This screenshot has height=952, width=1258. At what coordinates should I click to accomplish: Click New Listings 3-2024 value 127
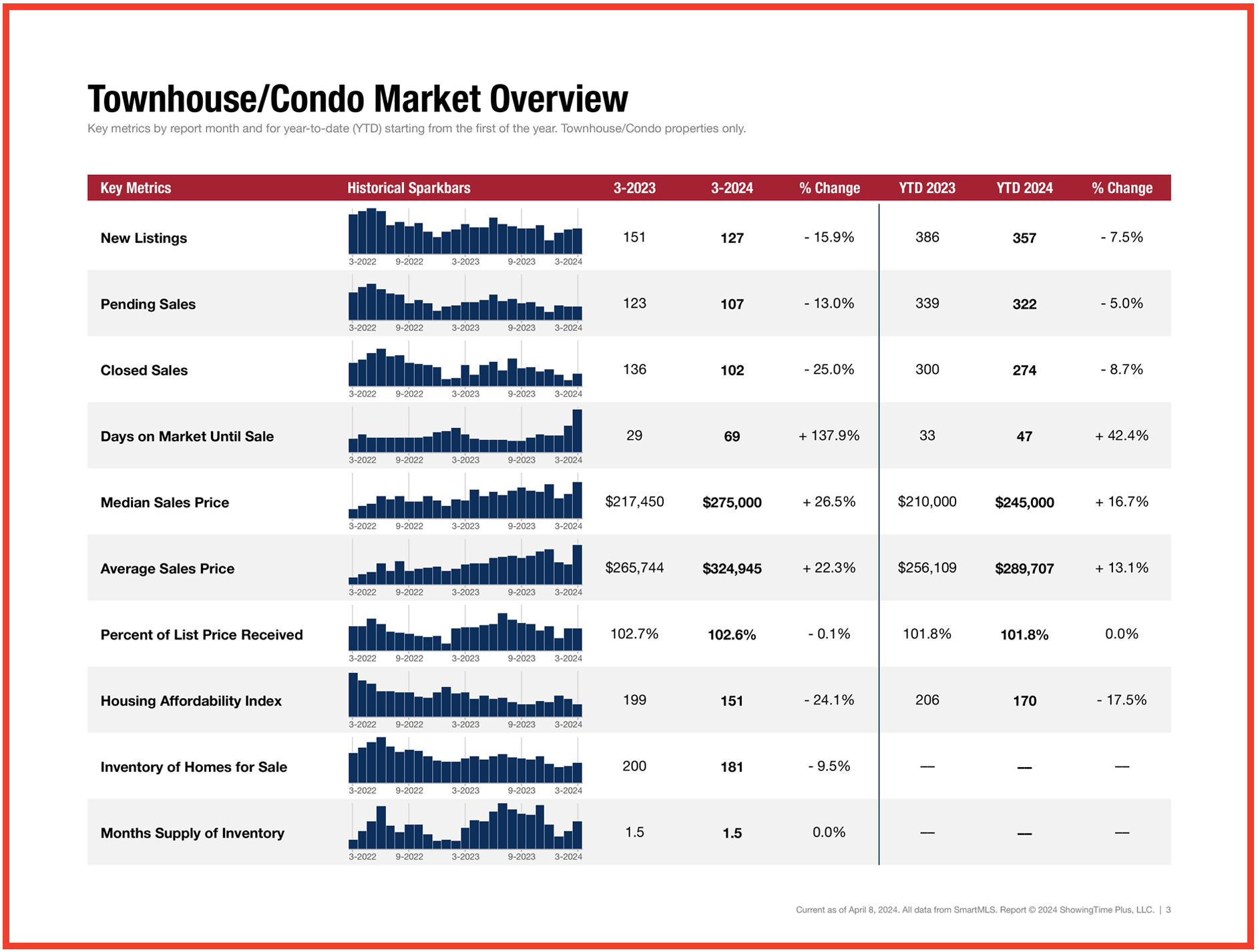(x=732, y=238)
